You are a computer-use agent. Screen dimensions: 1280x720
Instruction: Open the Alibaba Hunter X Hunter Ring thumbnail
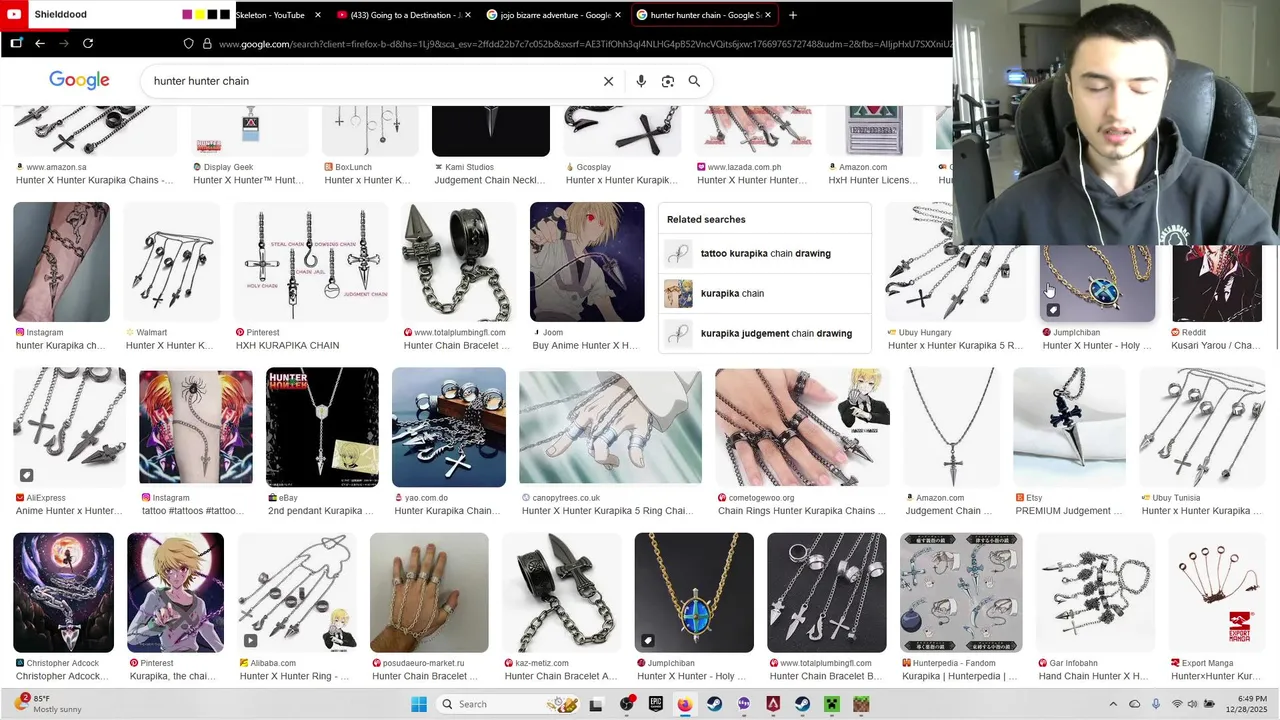click(x=297, y=593)
